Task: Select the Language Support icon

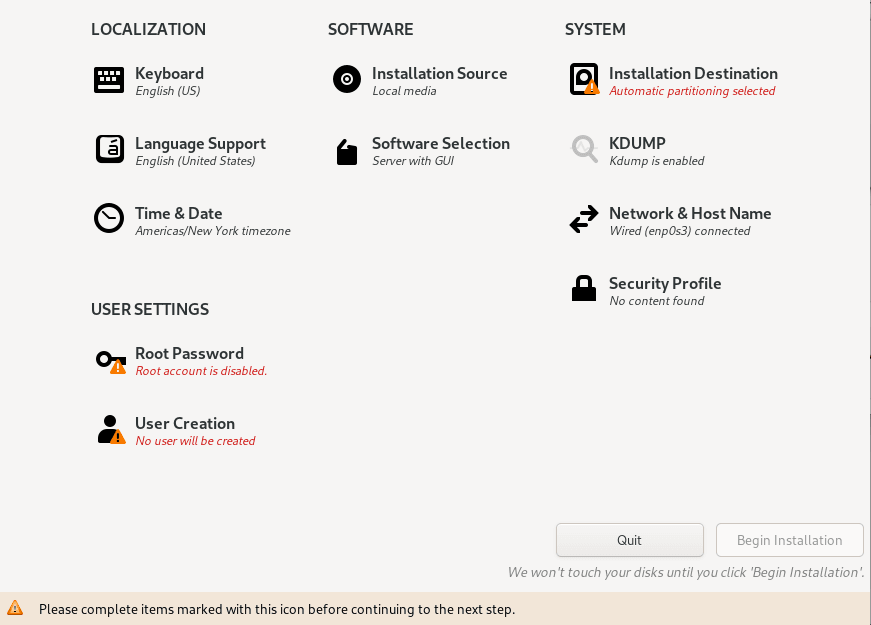Action: click(109, 148)
